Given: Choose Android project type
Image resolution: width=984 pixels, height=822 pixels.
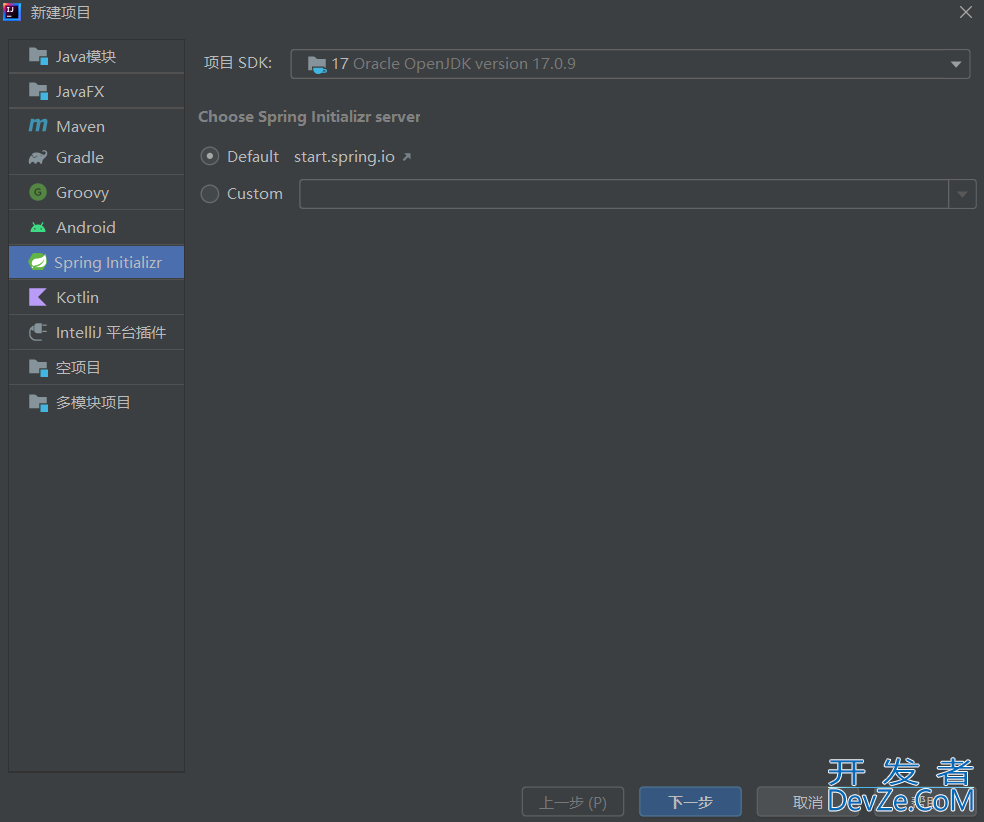Looking at the screenshot, I should coord(97,227).
